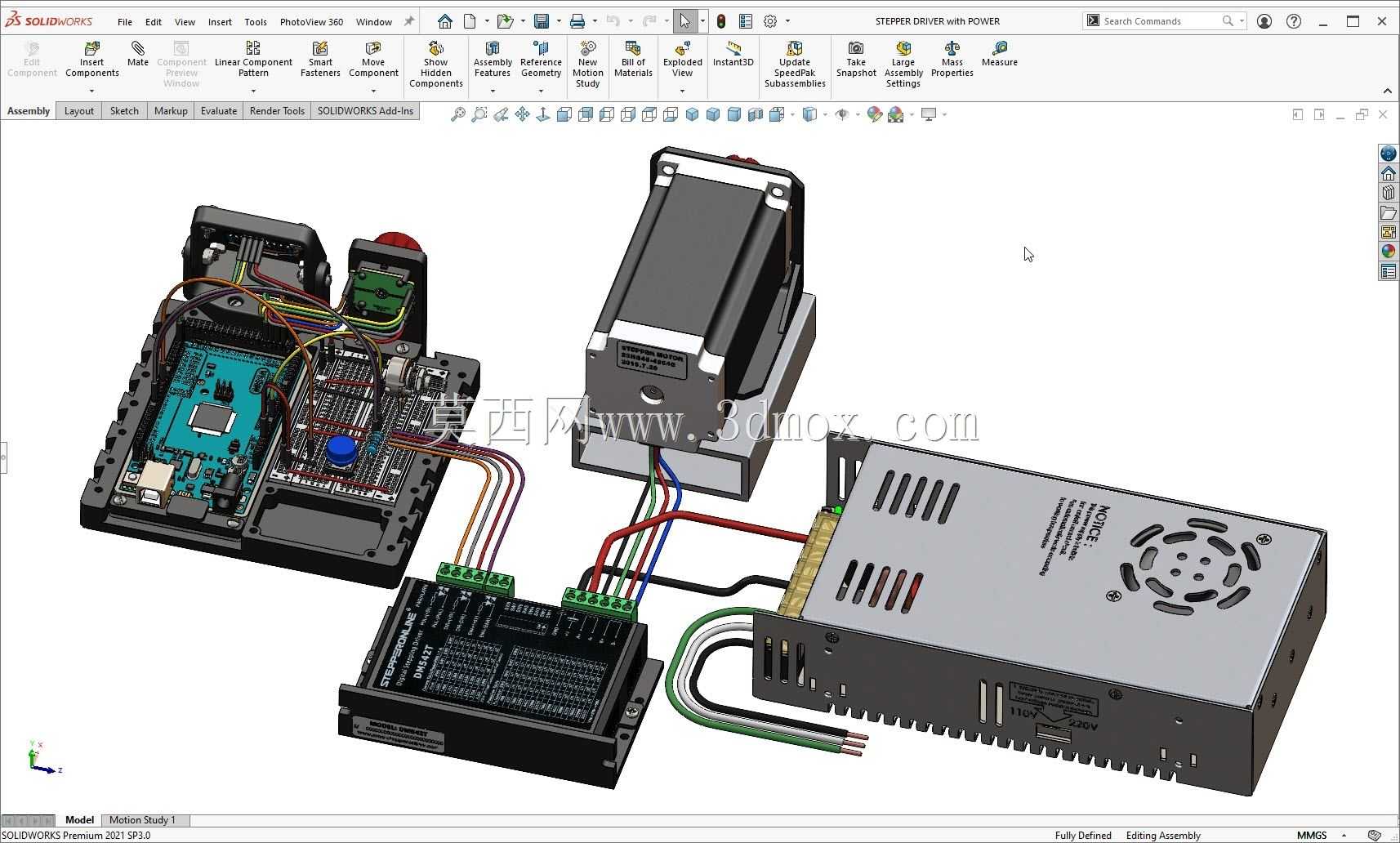
Task: Open the Tools menu
Action: [256, 22]
